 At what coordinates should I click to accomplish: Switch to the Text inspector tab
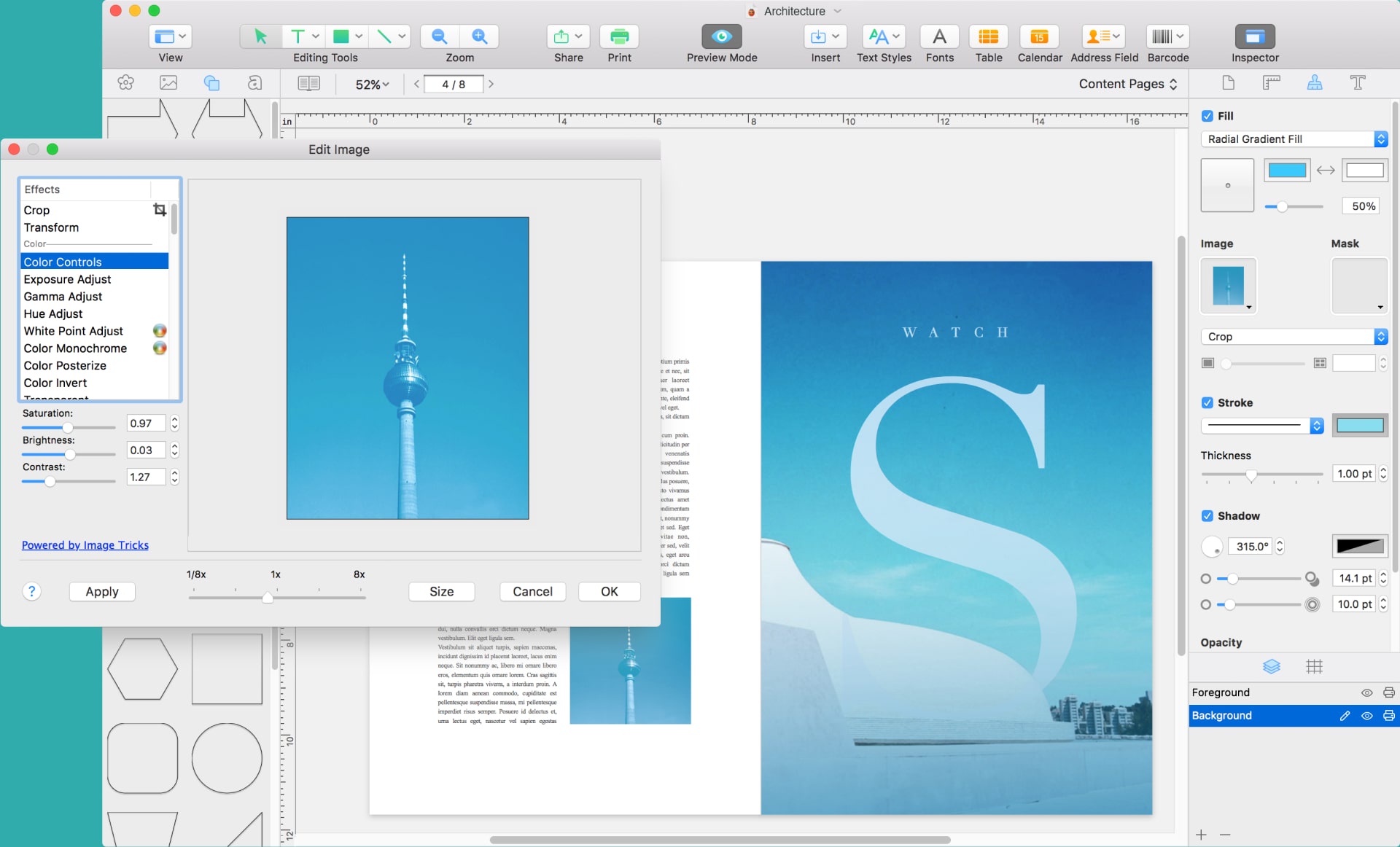(1358, 83)
